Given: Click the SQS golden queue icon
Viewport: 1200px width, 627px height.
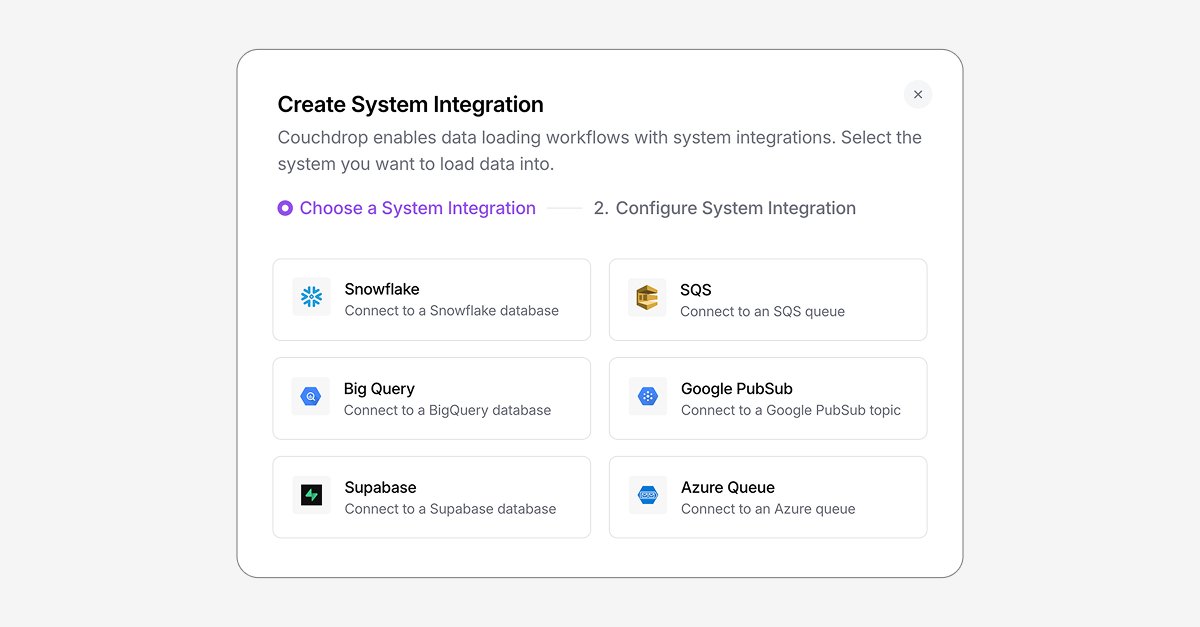Looking at the screenshot, I should [647, 298].
